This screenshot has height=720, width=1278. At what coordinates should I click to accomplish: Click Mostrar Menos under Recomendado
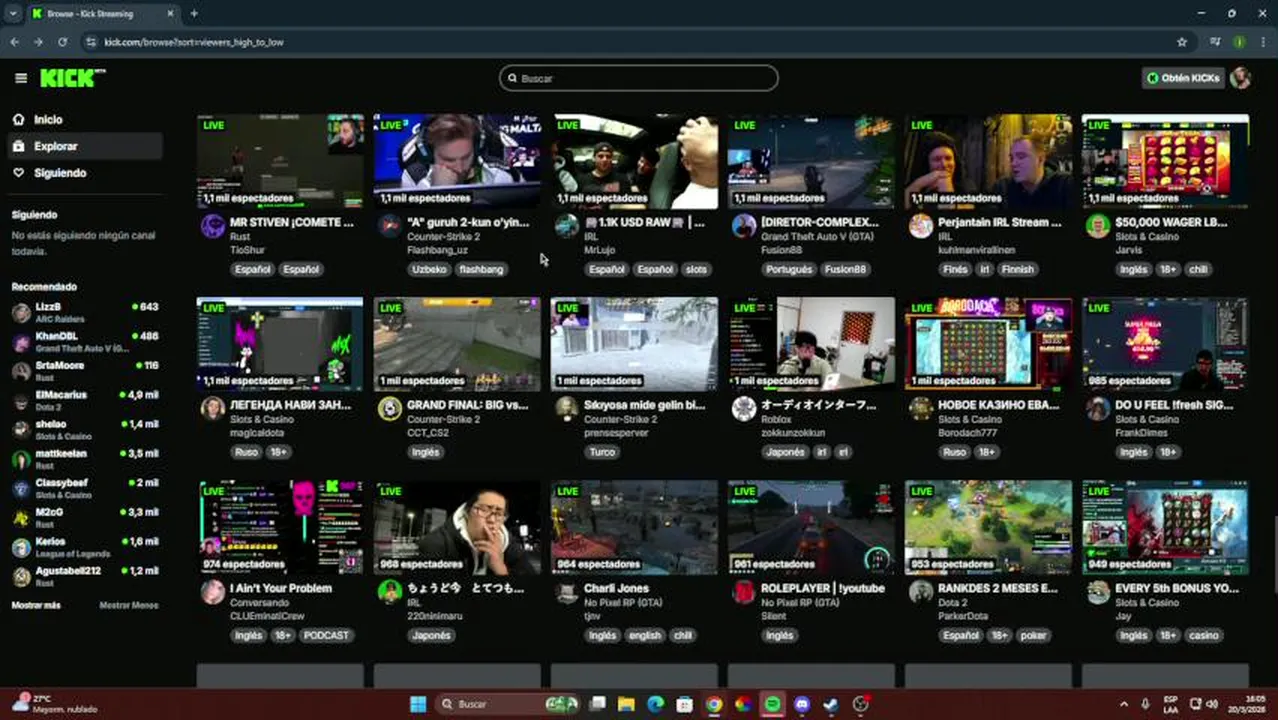[x=128, y=605]
